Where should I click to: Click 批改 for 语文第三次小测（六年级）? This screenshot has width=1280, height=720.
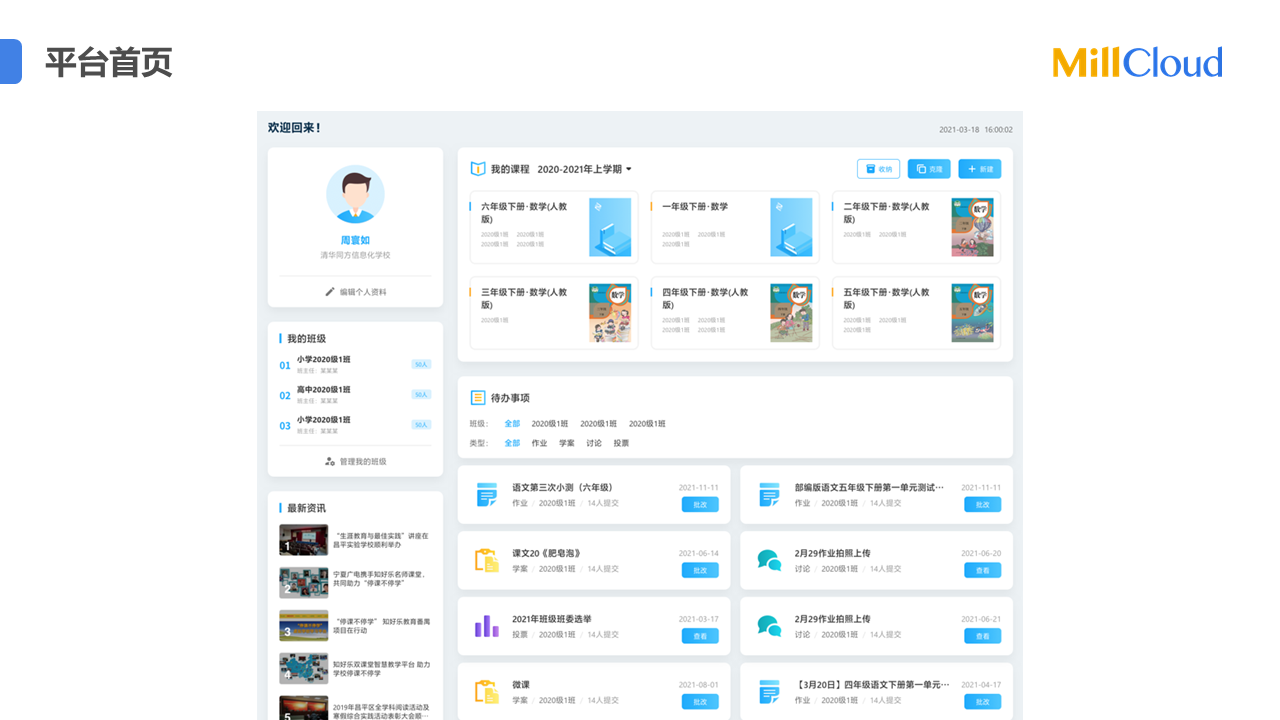(x=700, y=505)
